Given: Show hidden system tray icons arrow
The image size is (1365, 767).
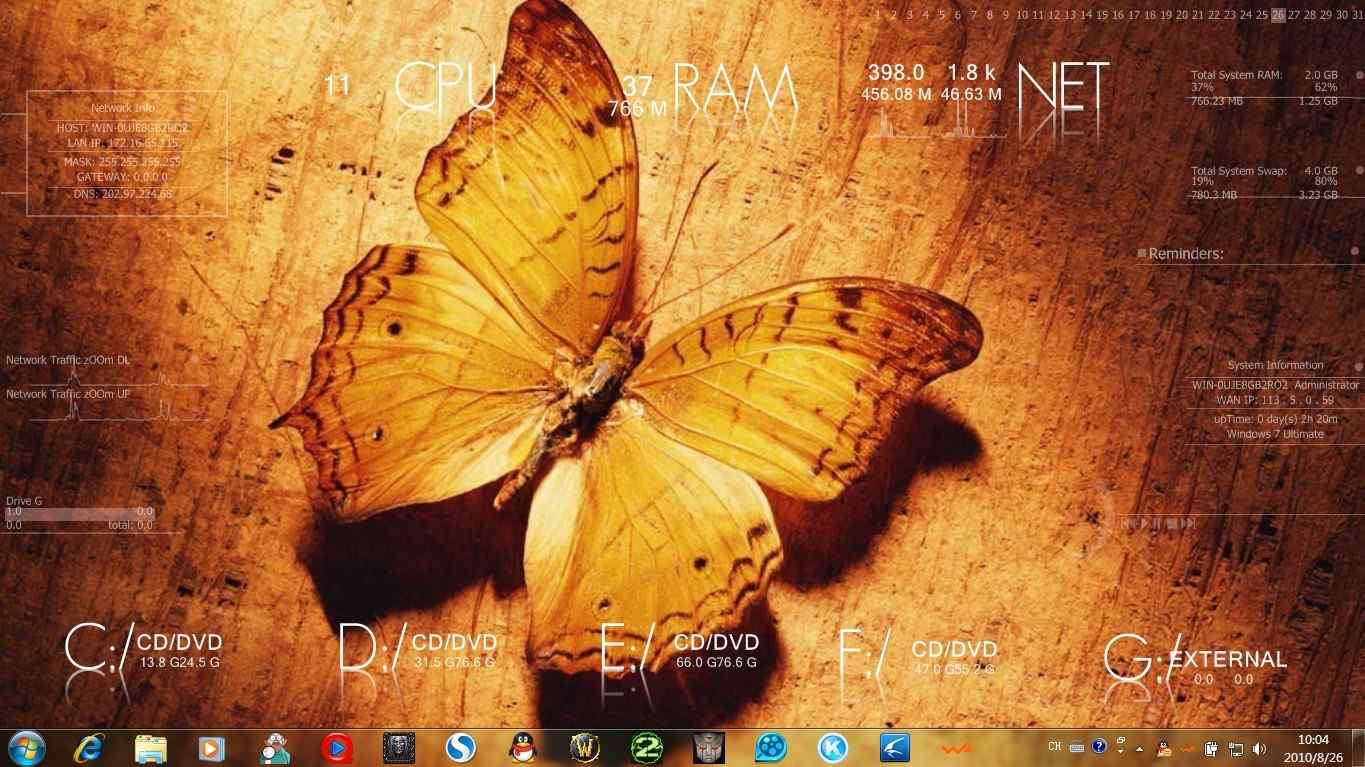Looking at the screenshot, I should [1139, 748].
